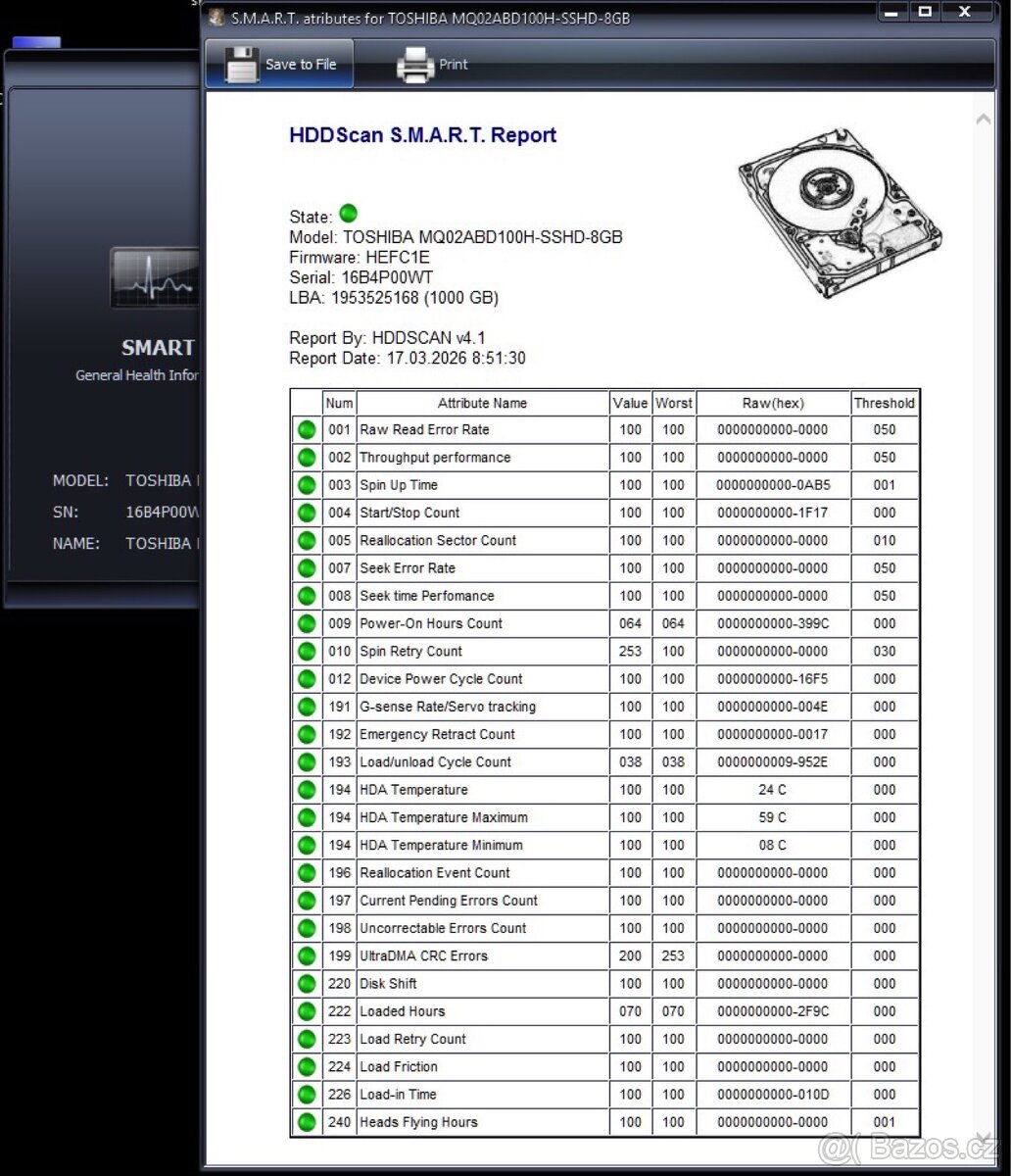Click raw value 0000000000-2F9C of Loaded Hours
1011x1176 pixels.
pos(772,1011)
